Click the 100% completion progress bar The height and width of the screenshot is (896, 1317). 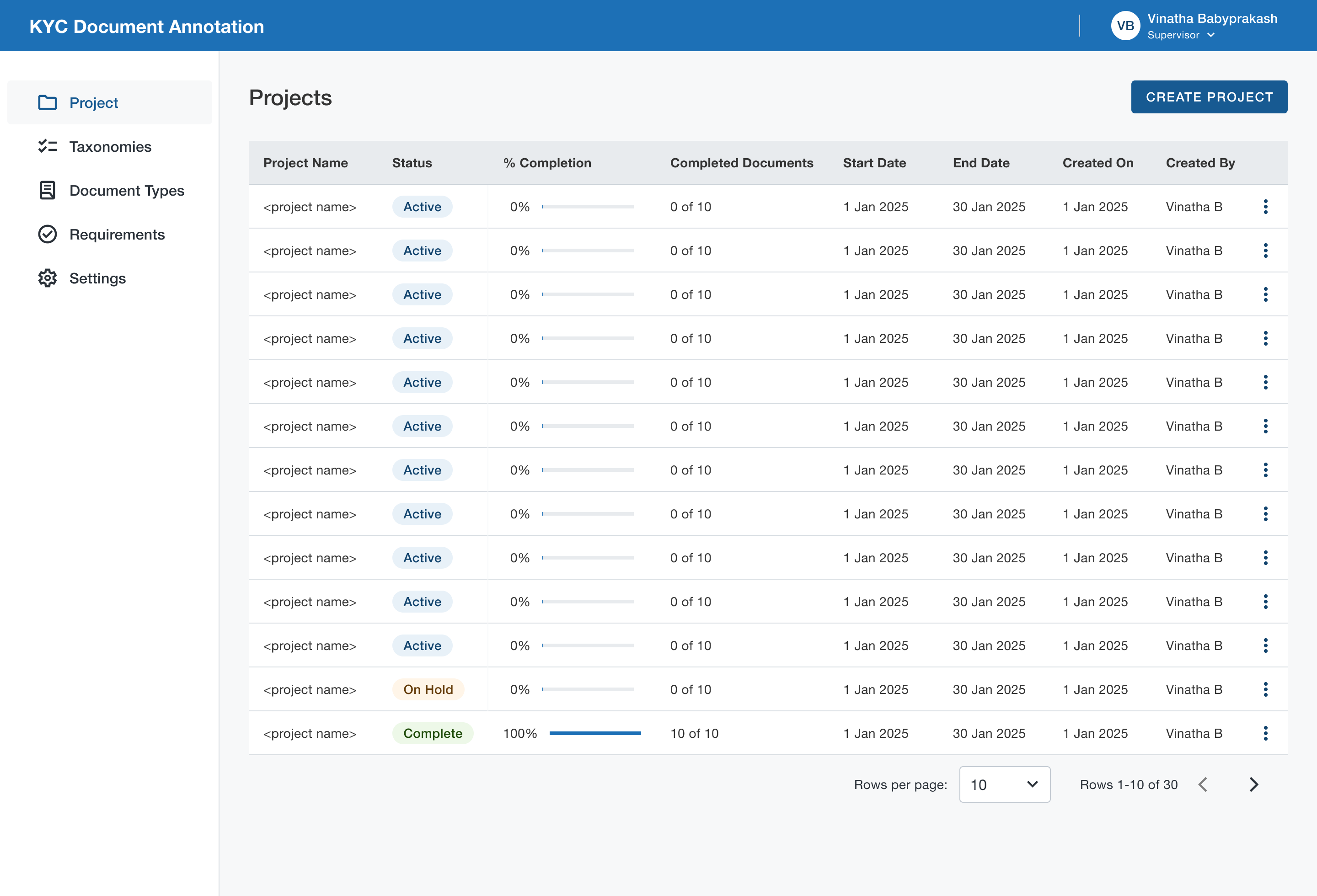click(x=594, y=733)
